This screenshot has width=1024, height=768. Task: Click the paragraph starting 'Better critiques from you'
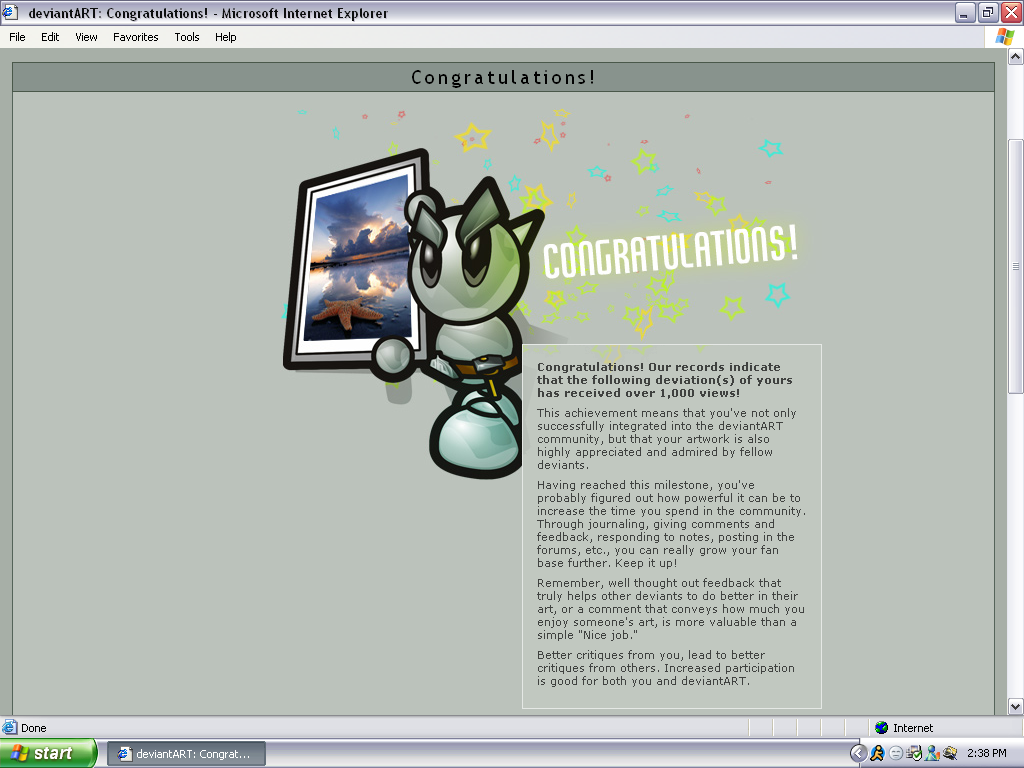point(665,667)
